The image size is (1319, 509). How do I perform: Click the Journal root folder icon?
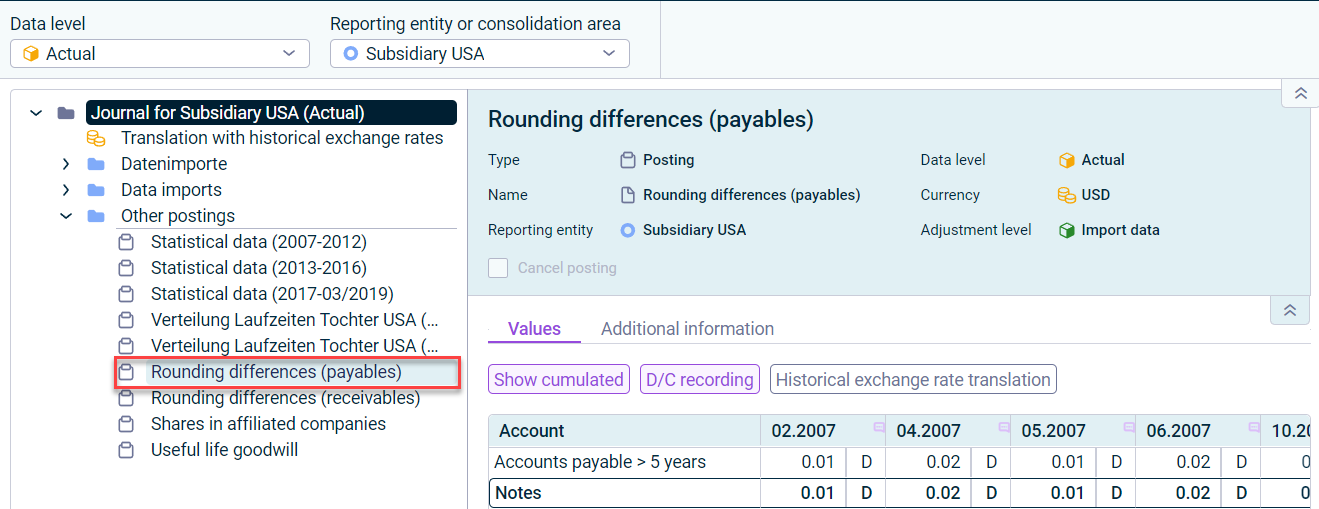coord(66,113)
